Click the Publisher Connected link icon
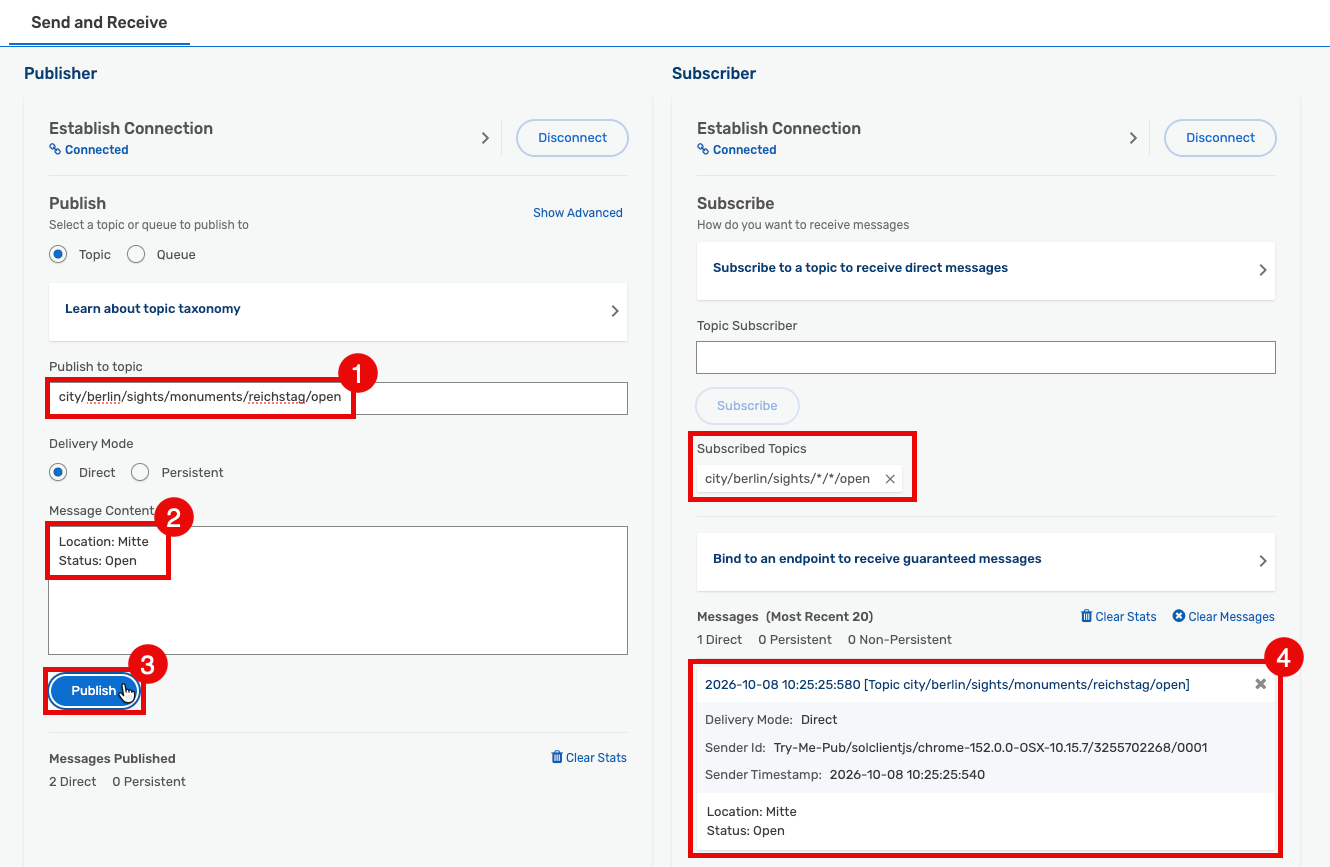Image resolution: width=1330 pixels, height=867 pixels. pyautogui.click(x=55, y=150)
